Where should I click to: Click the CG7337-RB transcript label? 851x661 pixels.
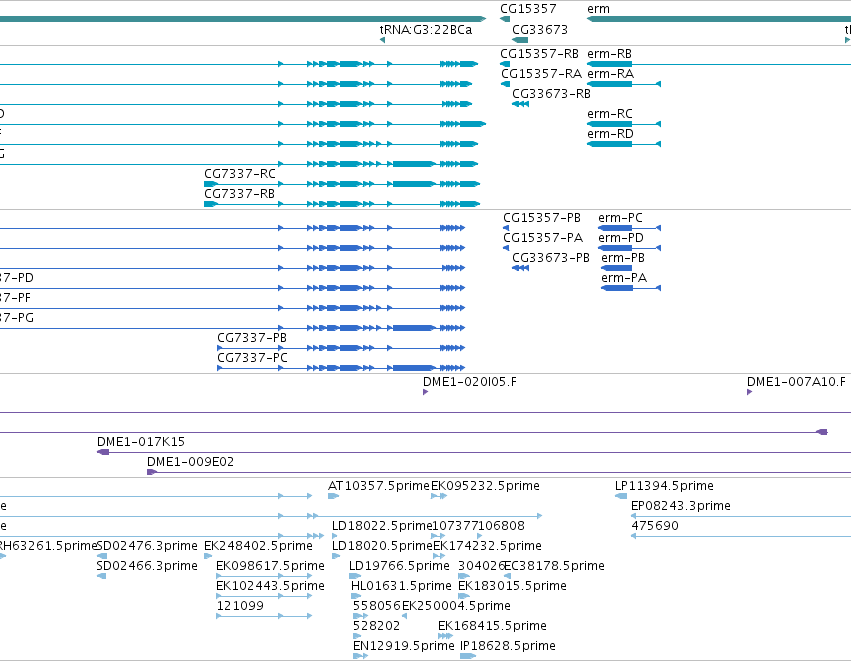(x=239, y=194)
